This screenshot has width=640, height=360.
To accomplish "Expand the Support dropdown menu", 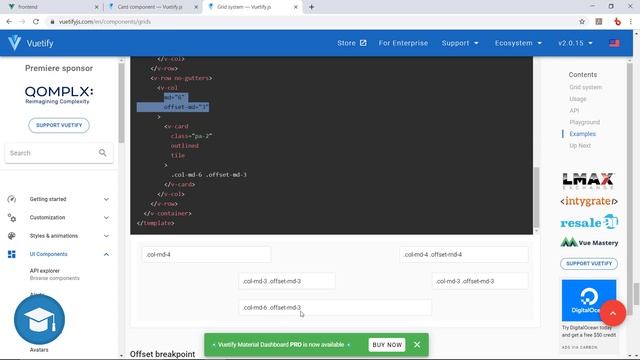I will tap(460, 43).
